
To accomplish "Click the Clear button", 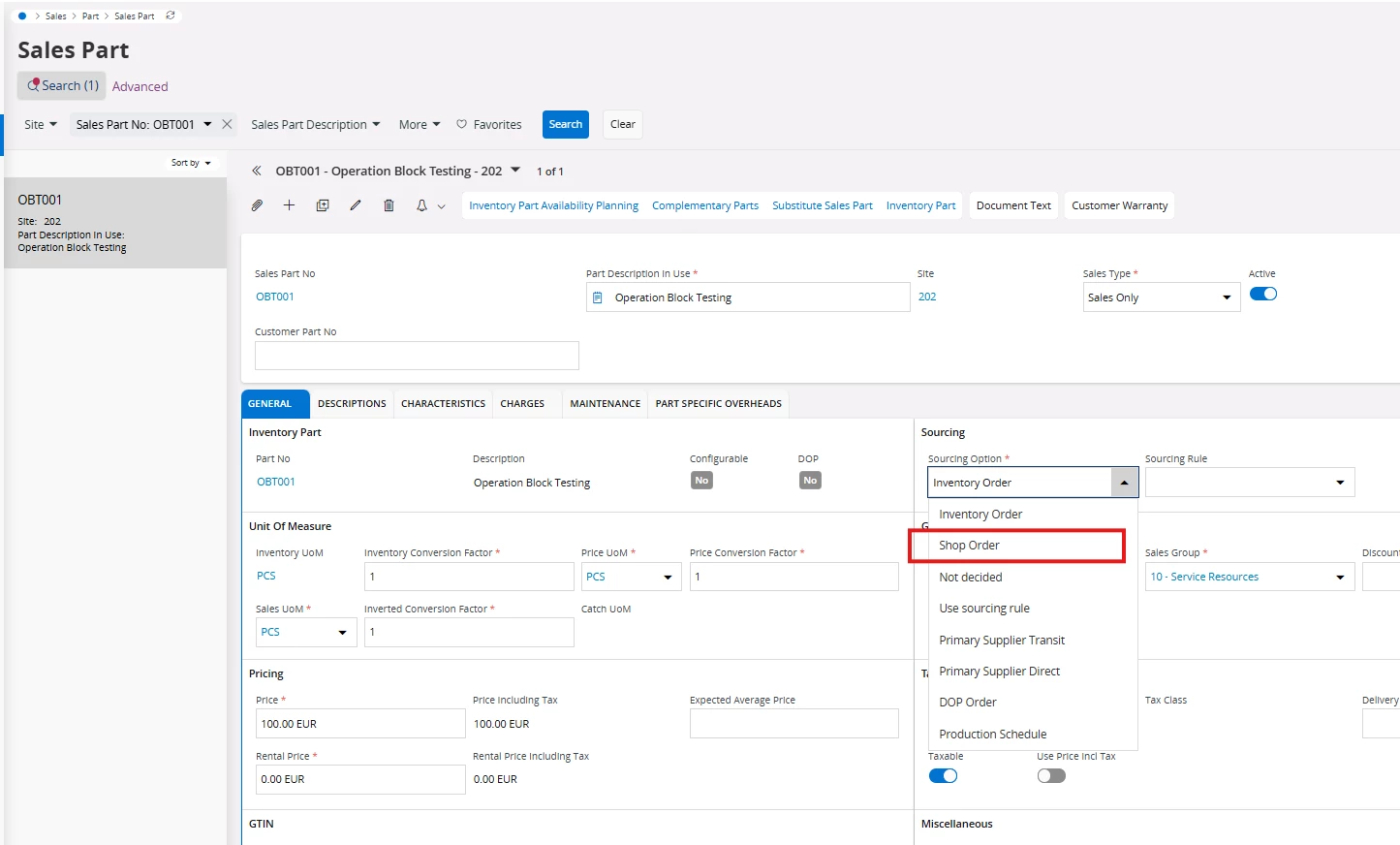I will point(623,124).
